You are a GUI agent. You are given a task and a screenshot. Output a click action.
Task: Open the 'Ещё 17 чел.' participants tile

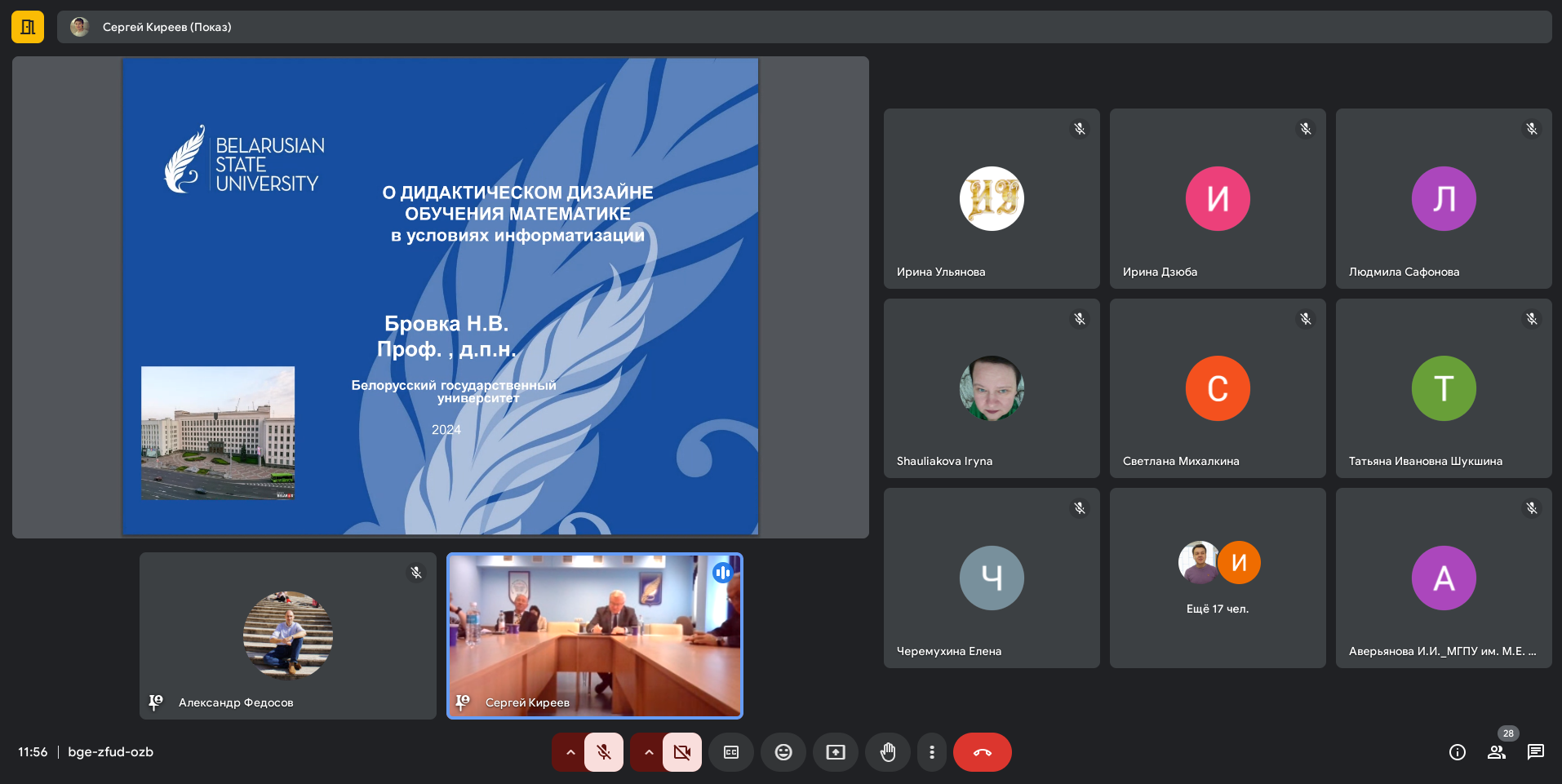point(1217,578)
